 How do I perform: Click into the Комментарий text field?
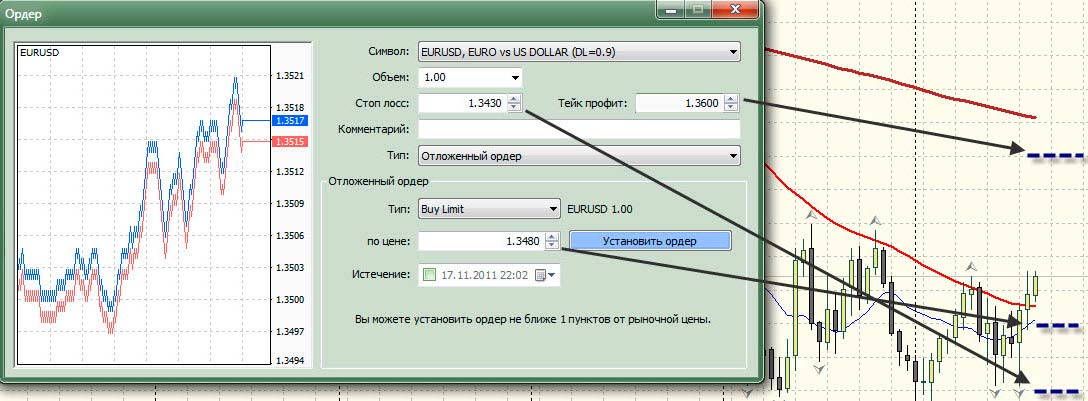(x=578, y=129)
